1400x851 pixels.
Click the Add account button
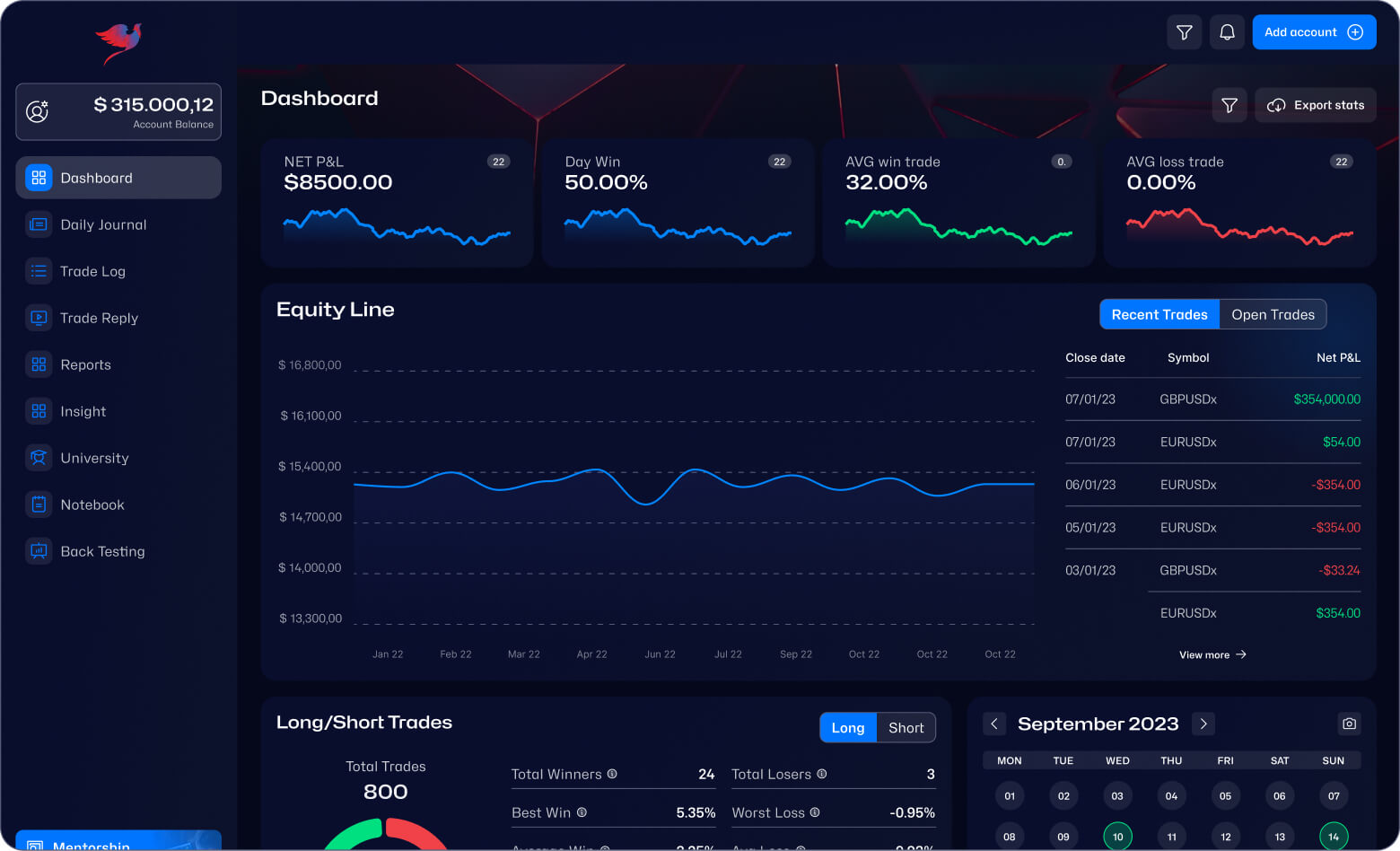[1314, 32]
